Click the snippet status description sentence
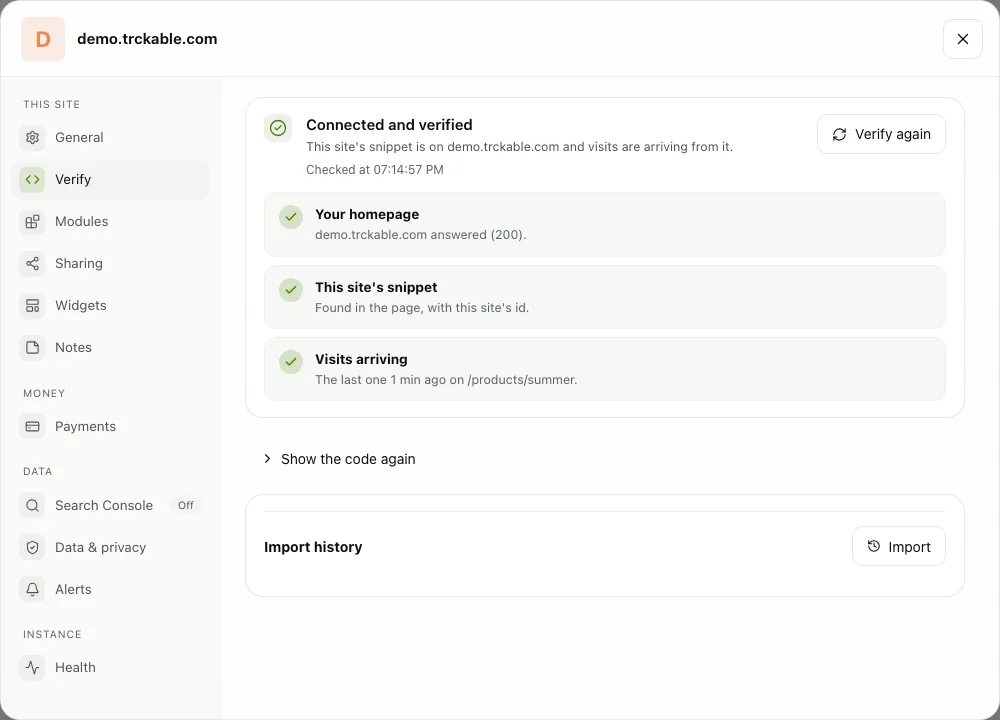This screenshot has width=1000, height=720. pyautogui.click(x=519, y=147)
